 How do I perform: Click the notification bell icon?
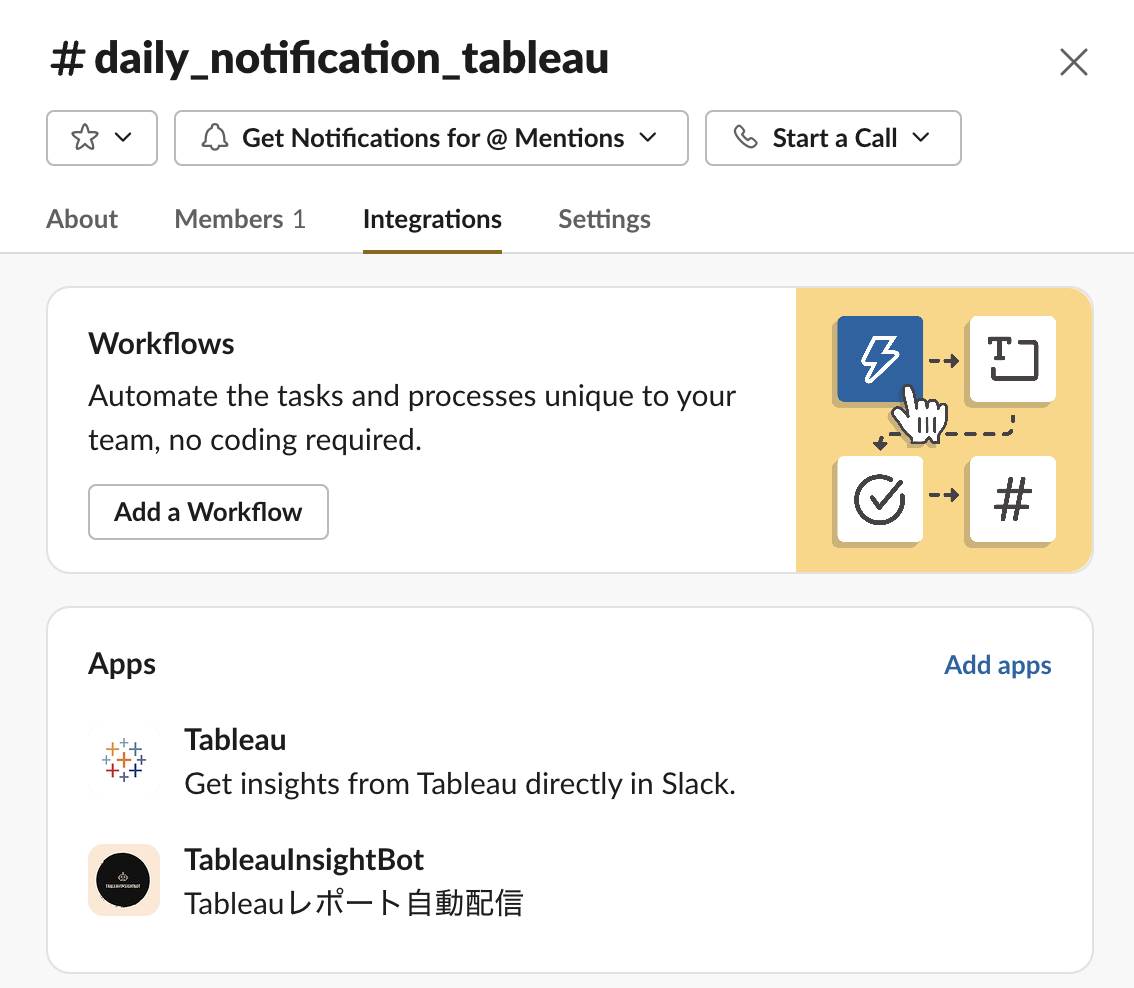pos(215,137)
